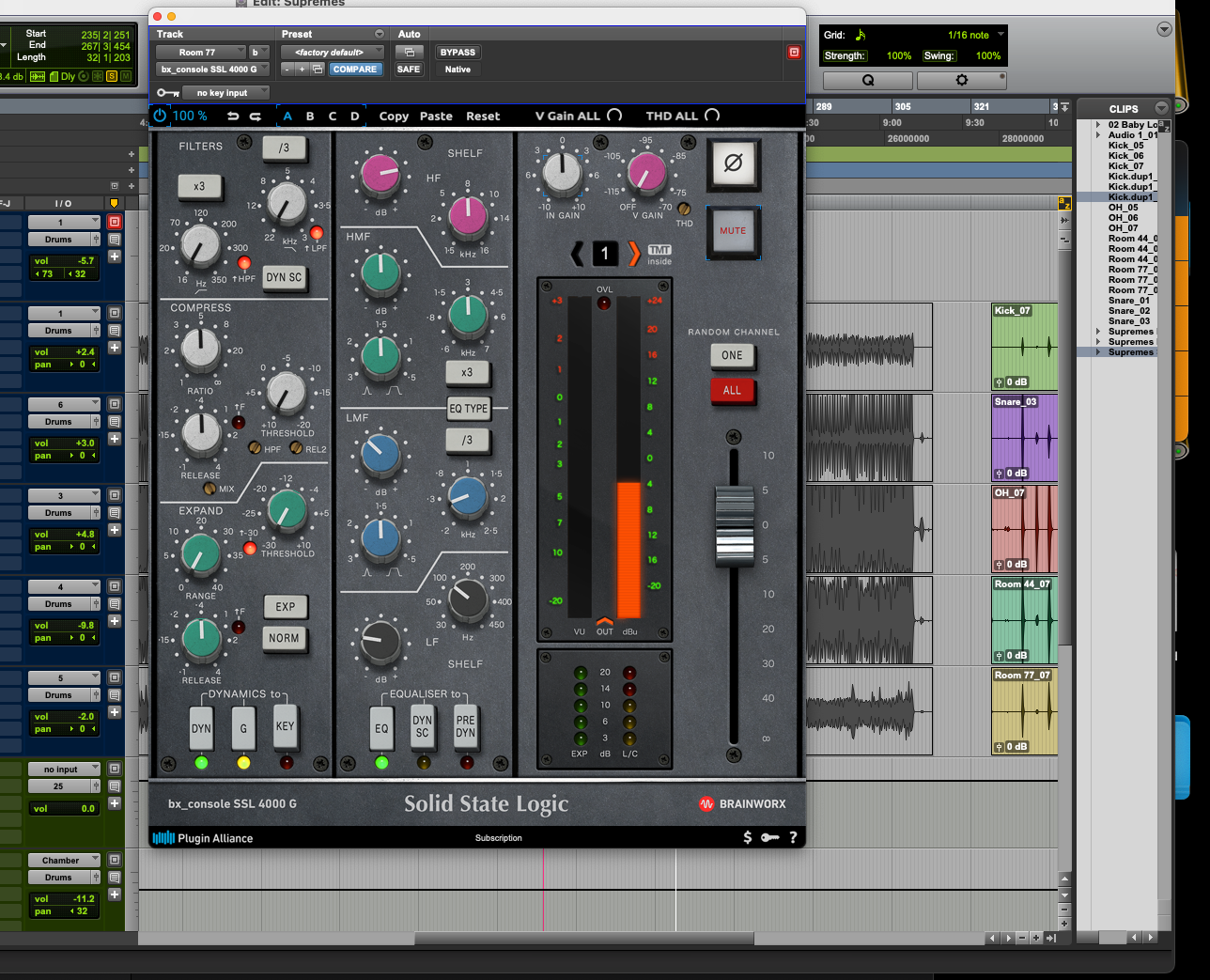The width and height of the screenshot is (1210, 980).
Task: Expand the 02 Baby Lo clip group
Action: pyautogui.click(x=1098, y=125)
